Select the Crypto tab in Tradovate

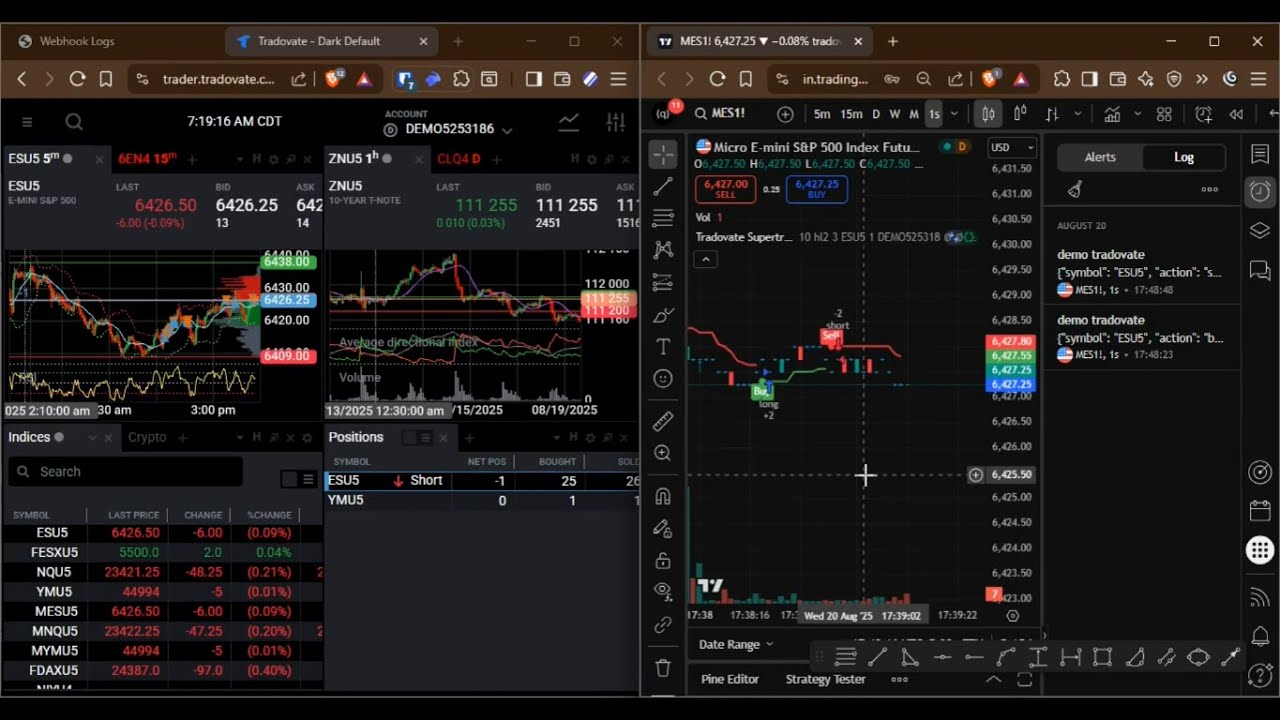pyautogui.click(x=147, y=437)
